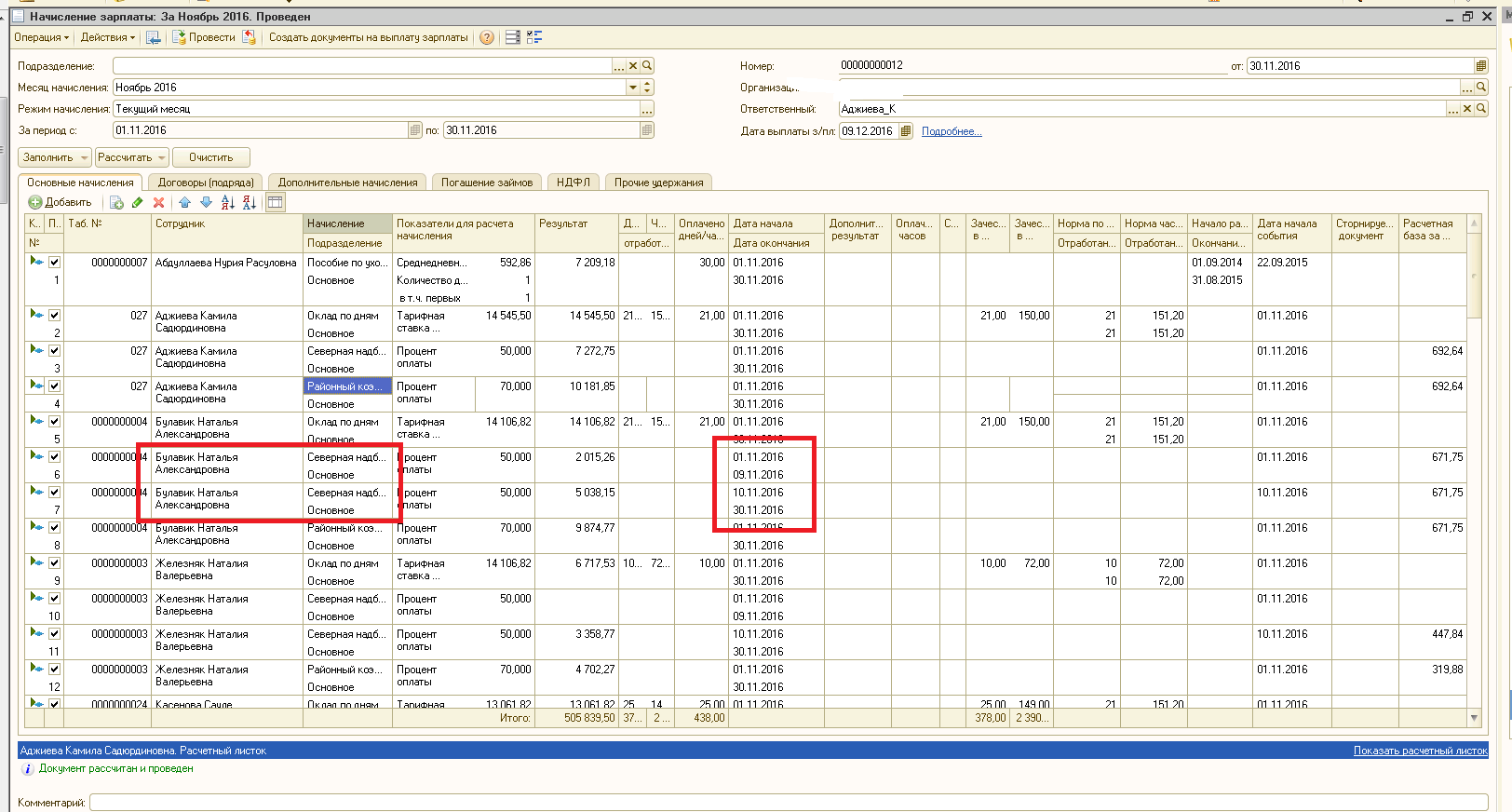The image size is (1512, 812).
Task: Open calendar for the payment date field
Action: click(906, 131)
